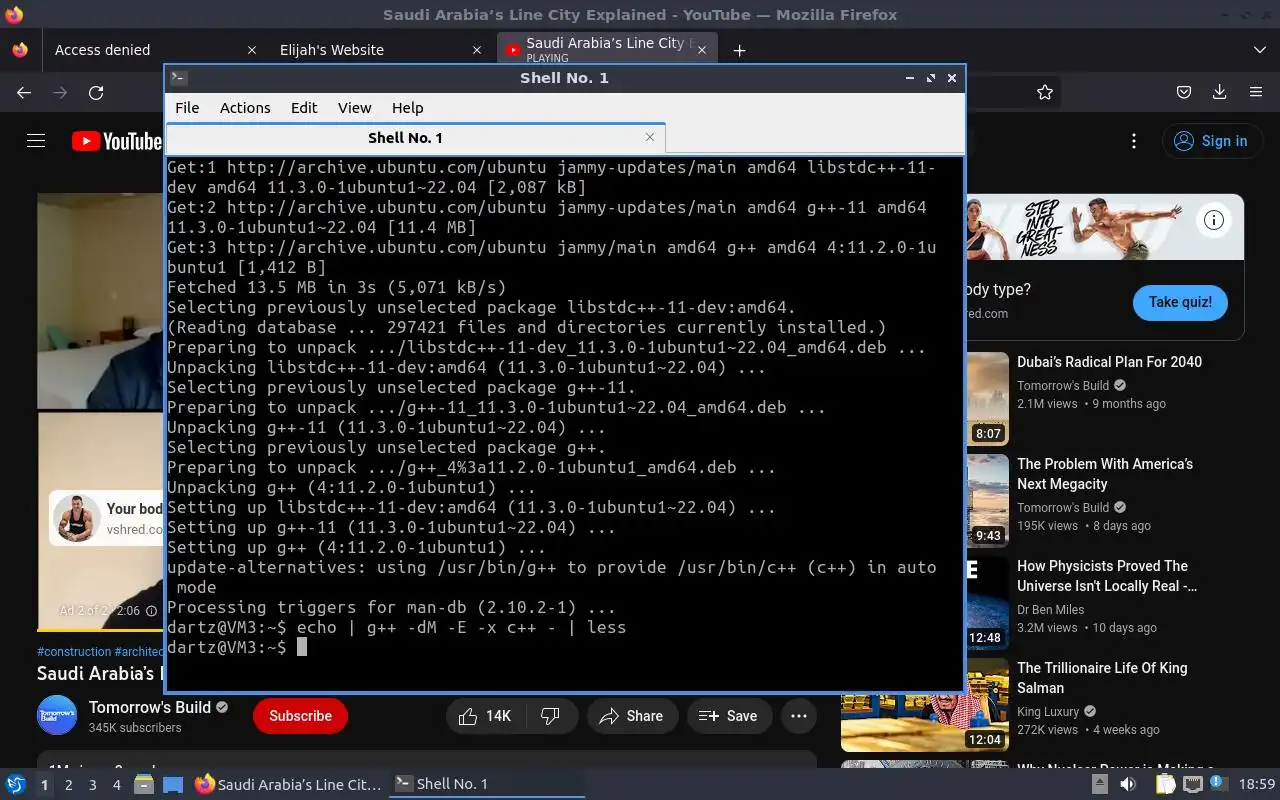The image size is (1280, 800).
Task: Open Firefox downloads panel
Action: pos(1219,92)
